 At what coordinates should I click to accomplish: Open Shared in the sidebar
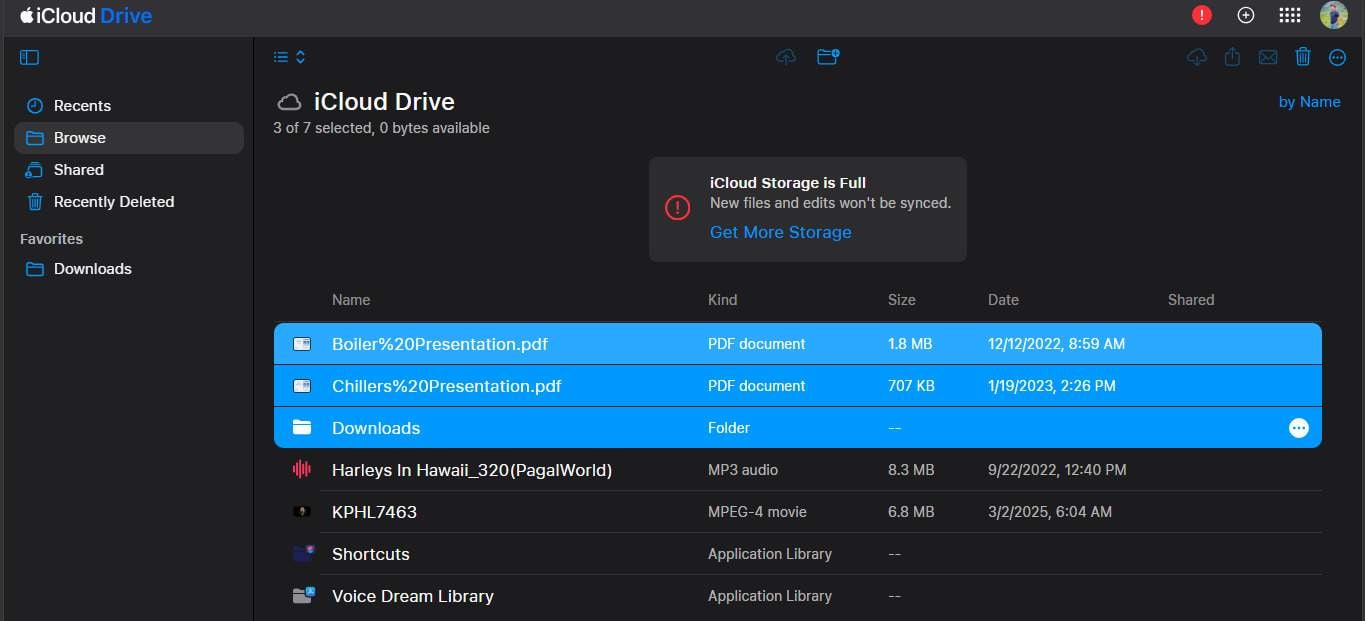point(129,170)
